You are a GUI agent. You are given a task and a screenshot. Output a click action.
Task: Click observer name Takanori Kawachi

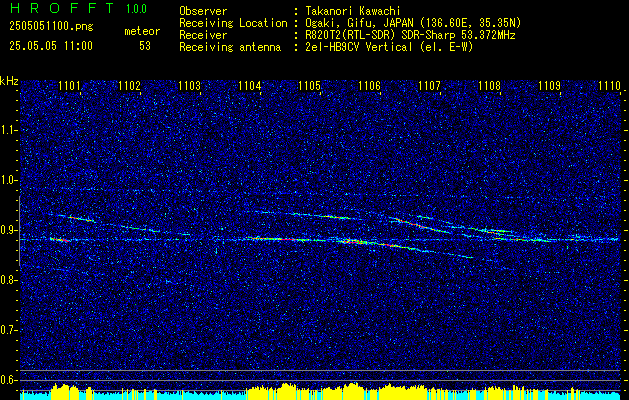[x=353, y=11]
